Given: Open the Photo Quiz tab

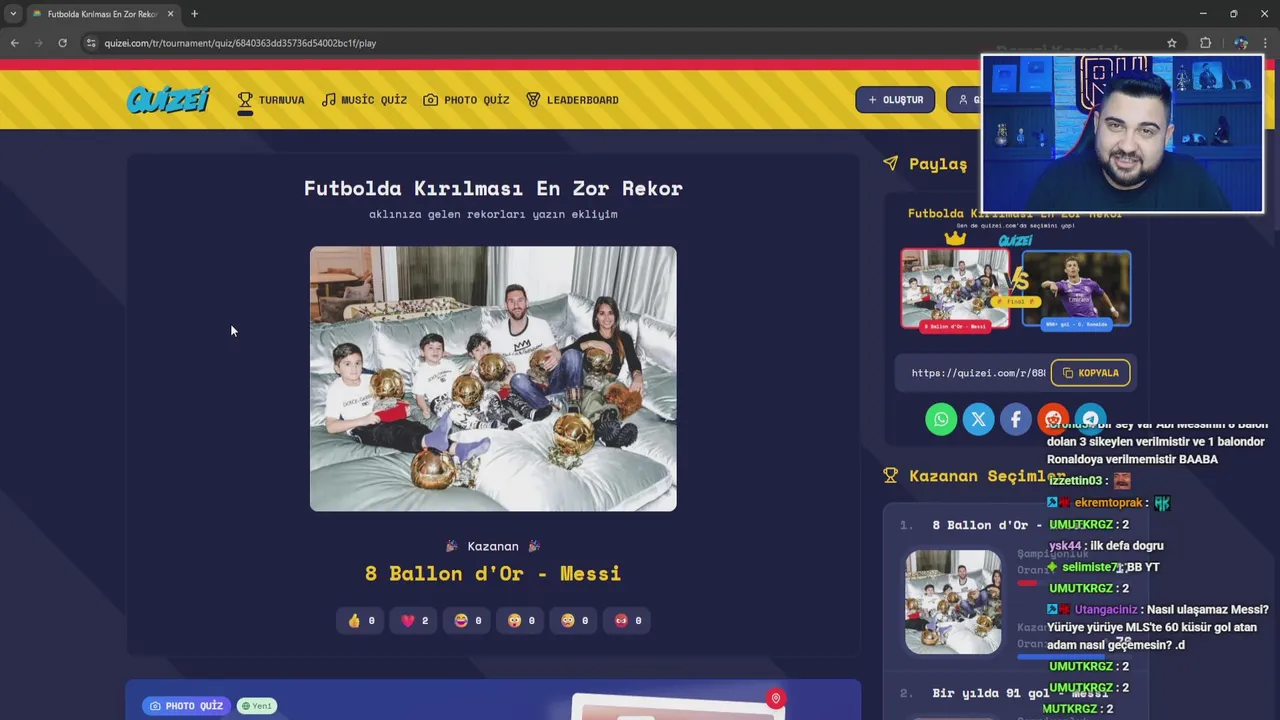Looking at the screenshot, I should tap(466, 100).
